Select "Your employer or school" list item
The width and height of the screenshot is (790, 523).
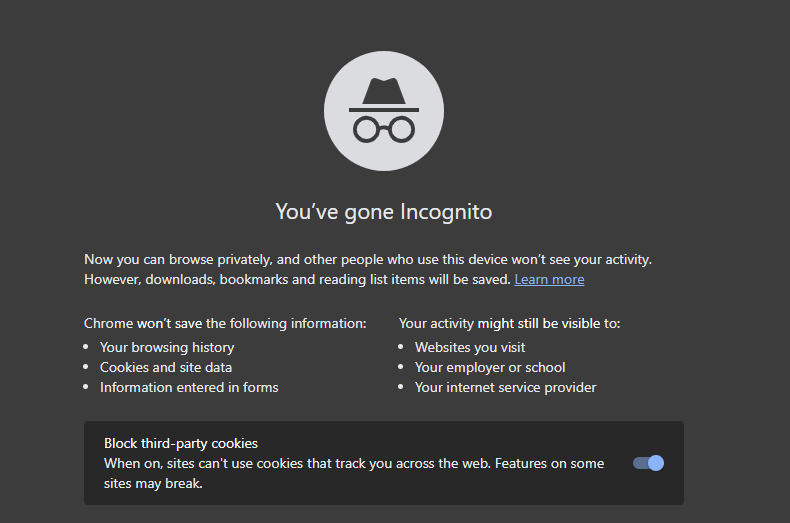[490, 367]
